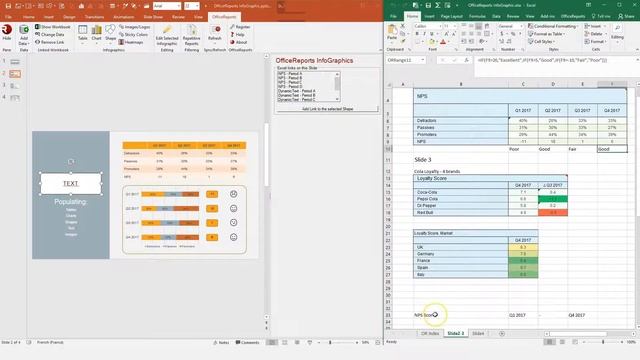Click the Excel horizontal scrollbar
Image resolution: width=640 pixels, height=360 pixels.
tap(578, 334)
